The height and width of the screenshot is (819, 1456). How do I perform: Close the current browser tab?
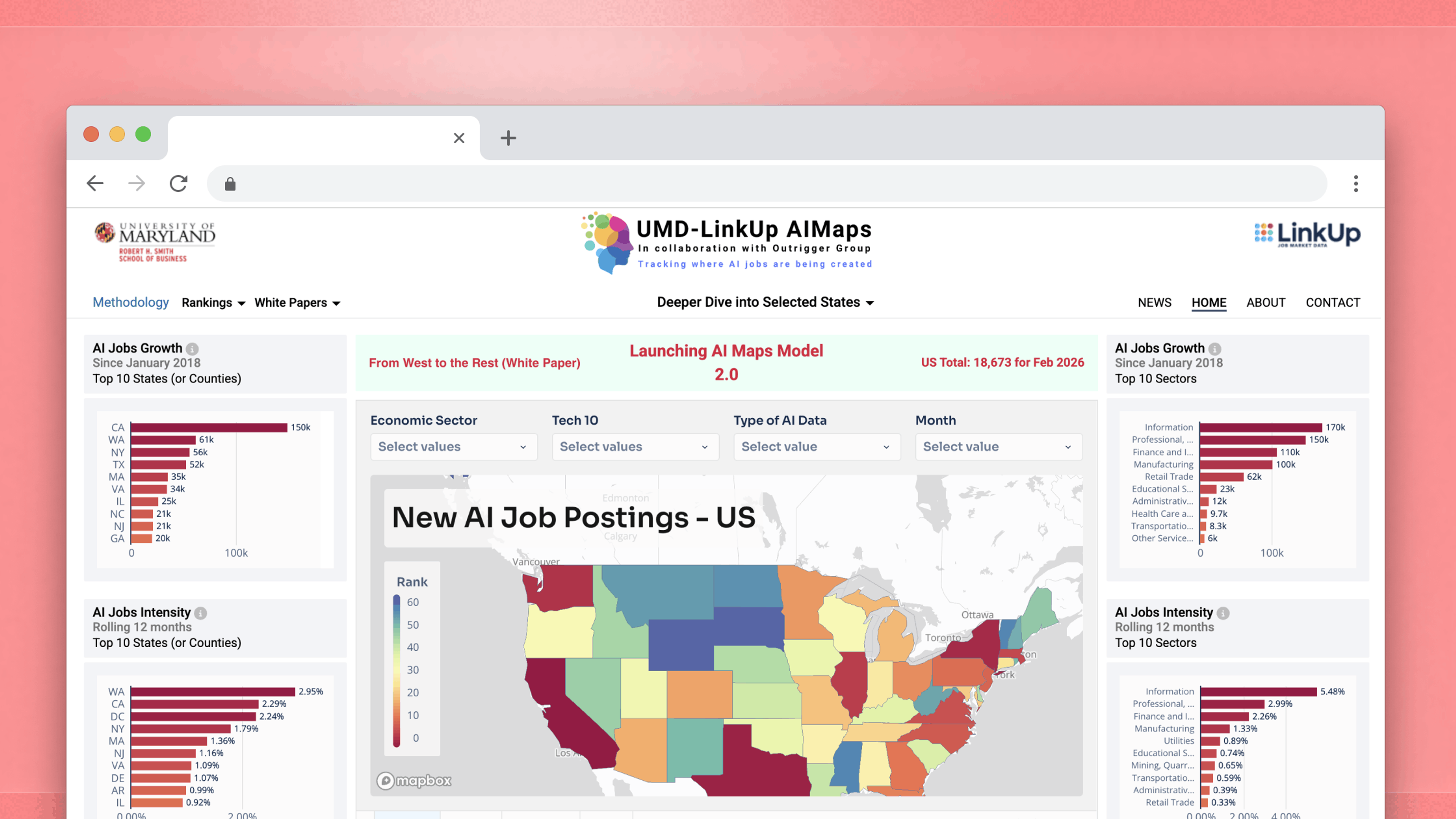459,138
